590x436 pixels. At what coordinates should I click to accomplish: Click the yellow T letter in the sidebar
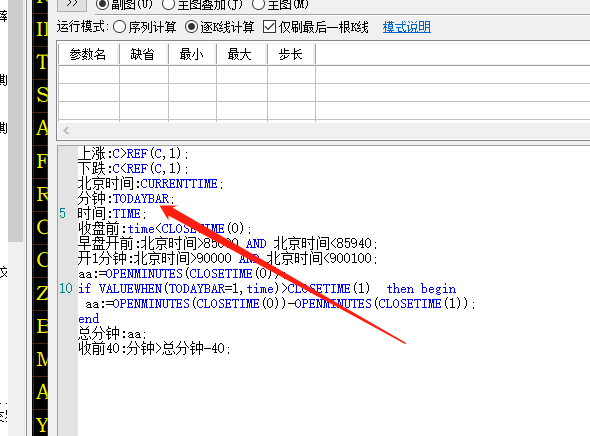point(41,62)
